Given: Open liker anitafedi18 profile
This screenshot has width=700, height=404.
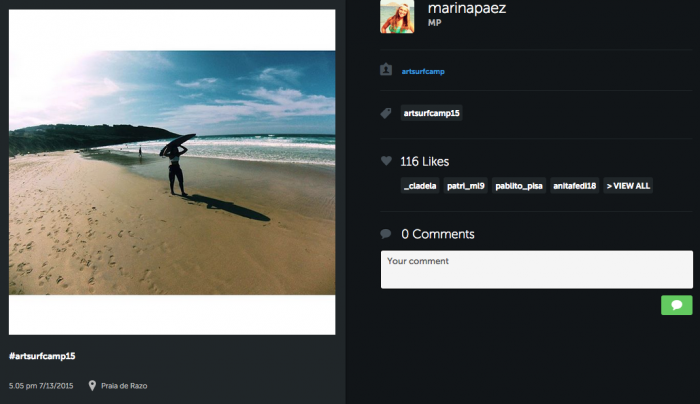Looking at the screenshot, I should point(575,186).
